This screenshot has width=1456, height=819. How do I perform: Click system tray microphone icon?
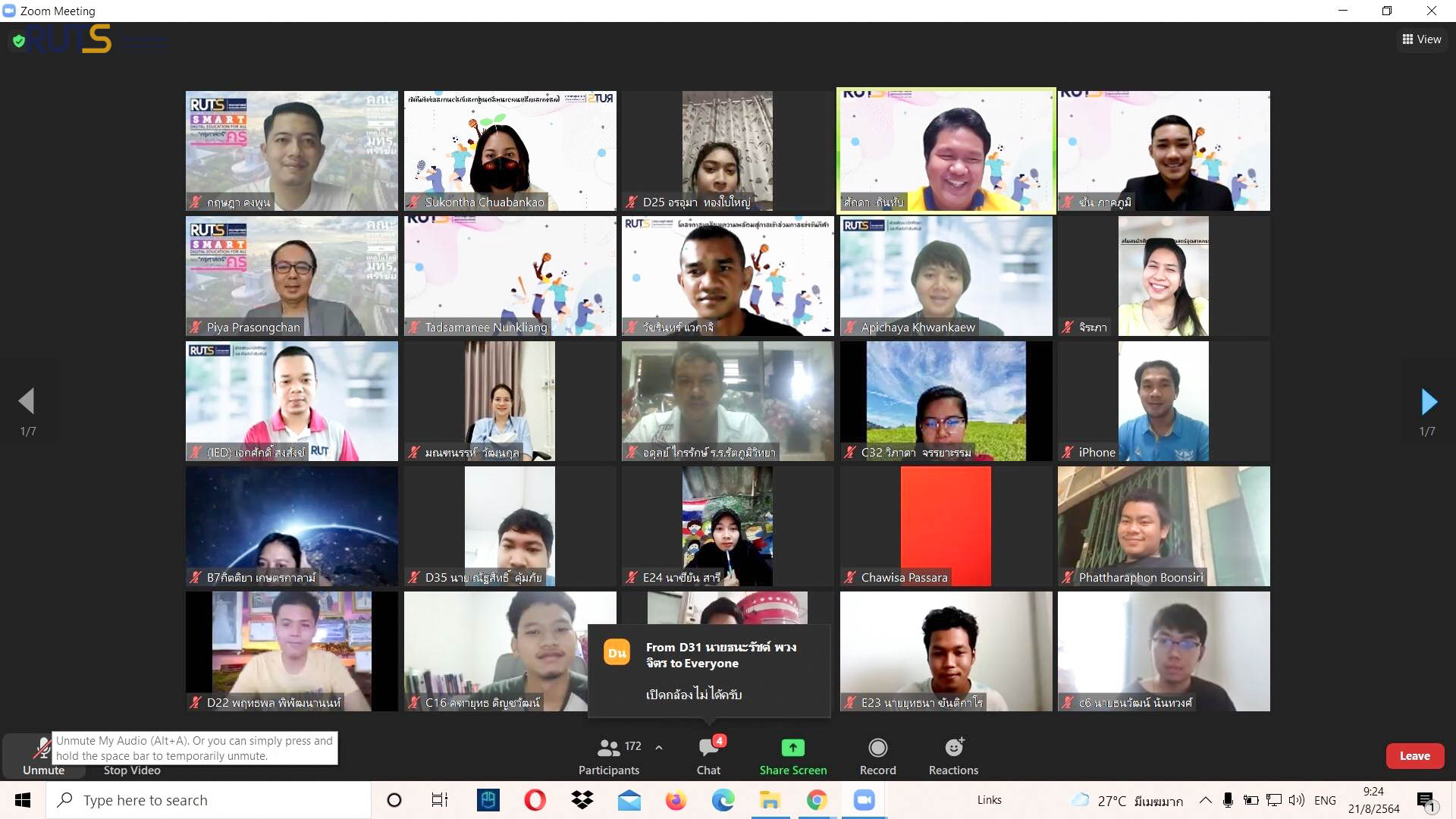[x=1228, y=800]
